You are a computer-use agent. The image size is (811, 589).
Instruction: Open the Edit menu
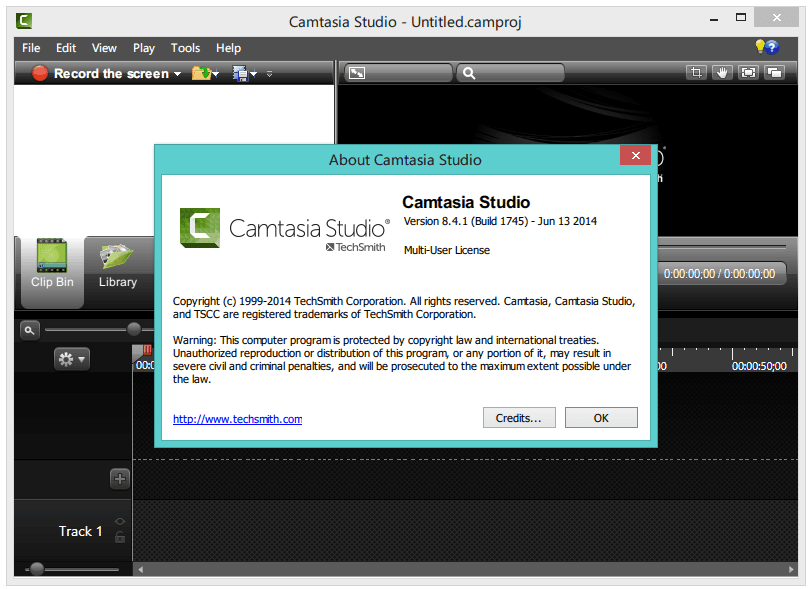pyautogui.click(x=66, y=48)
